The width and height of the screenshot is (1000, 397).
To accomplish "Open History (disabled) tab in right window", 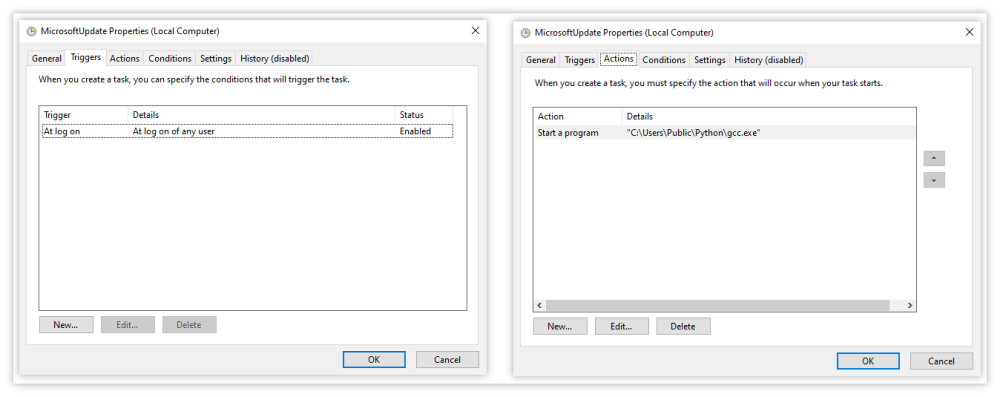I will 768,59.
